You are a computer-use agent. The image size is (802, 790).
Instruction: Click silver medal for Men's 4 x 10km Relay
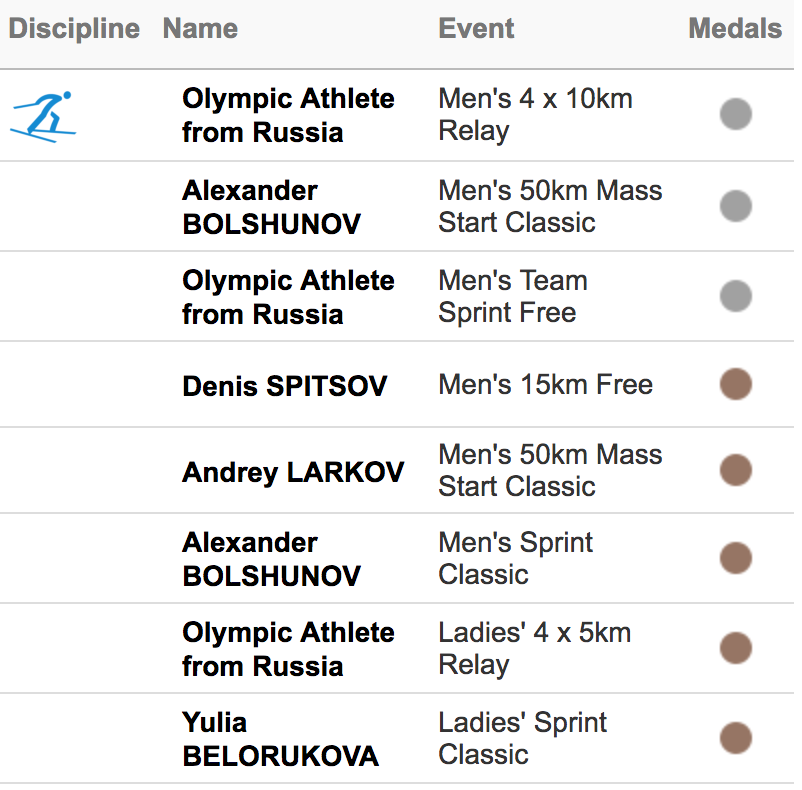(x=736, y=114)
